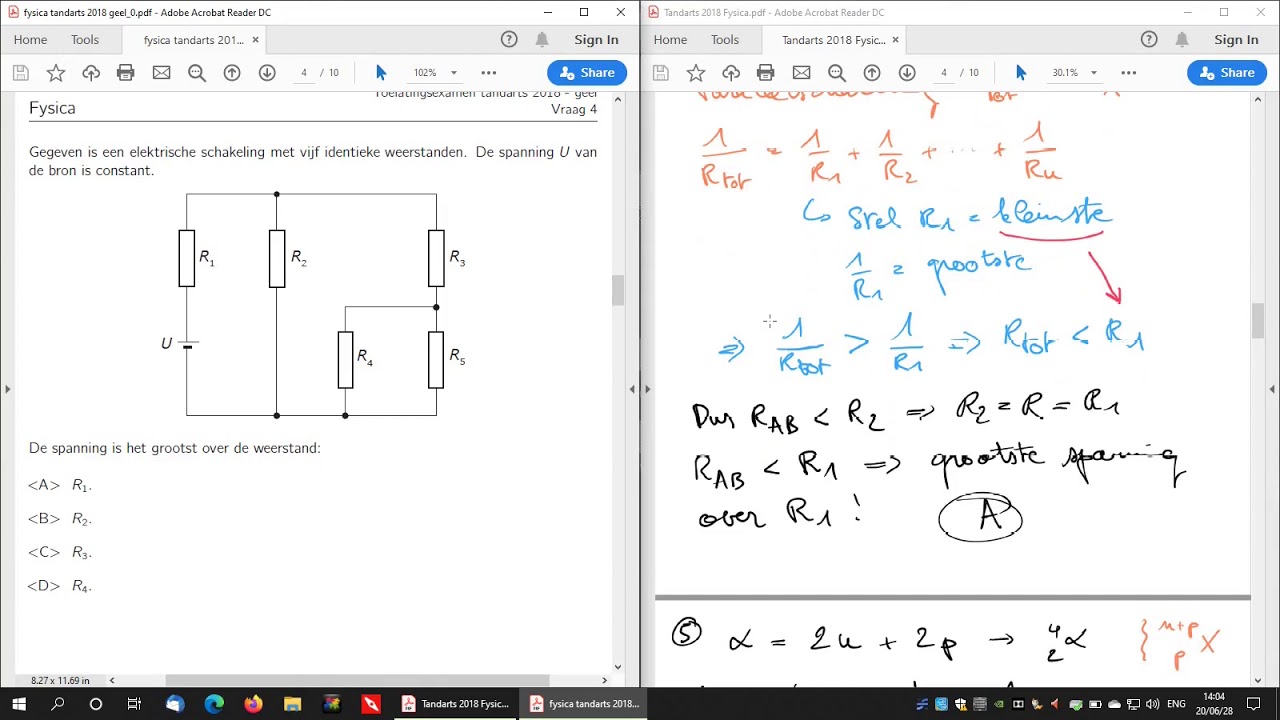Vertical scrollbar thumb in left window

(618, 290)
